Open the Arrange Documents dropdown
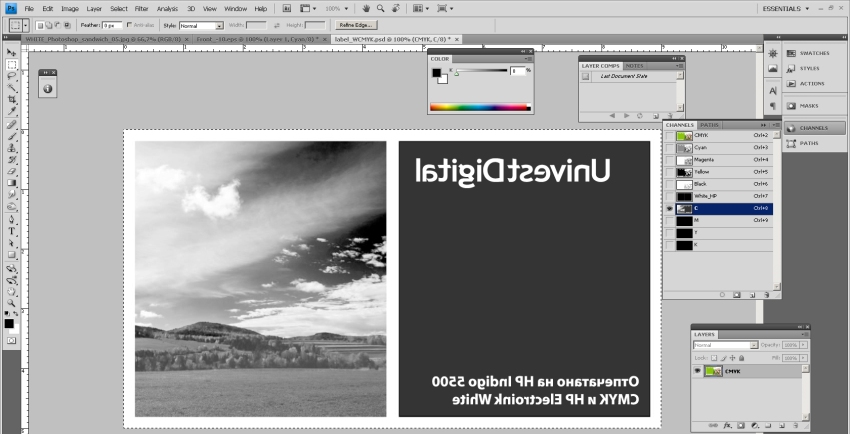Viewport: 850px width, 434px height. 421,9
